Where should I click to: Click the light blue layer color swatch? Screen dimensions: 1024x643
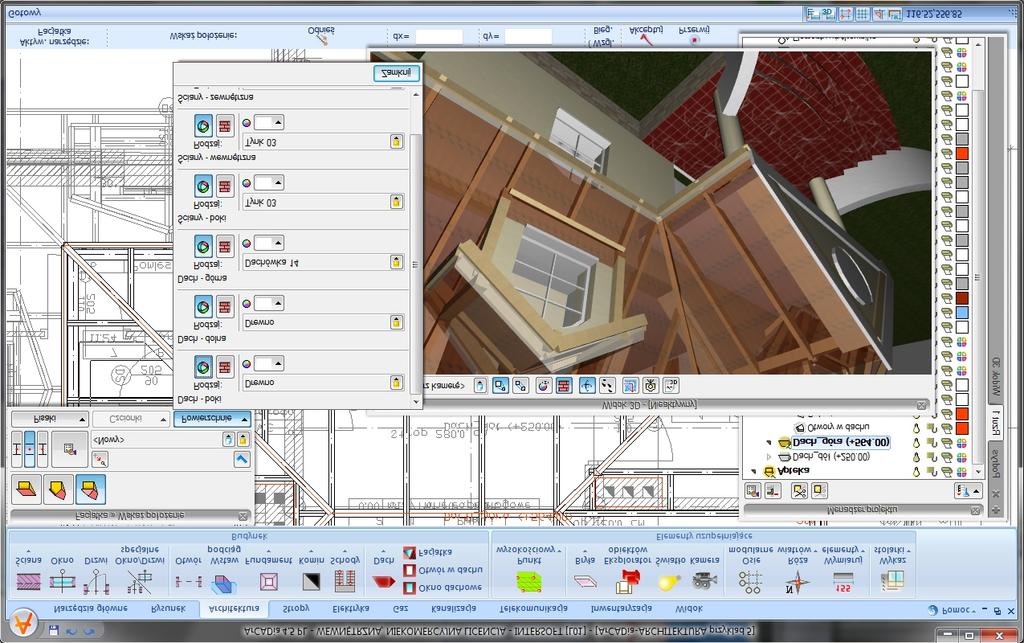[962, 312]
